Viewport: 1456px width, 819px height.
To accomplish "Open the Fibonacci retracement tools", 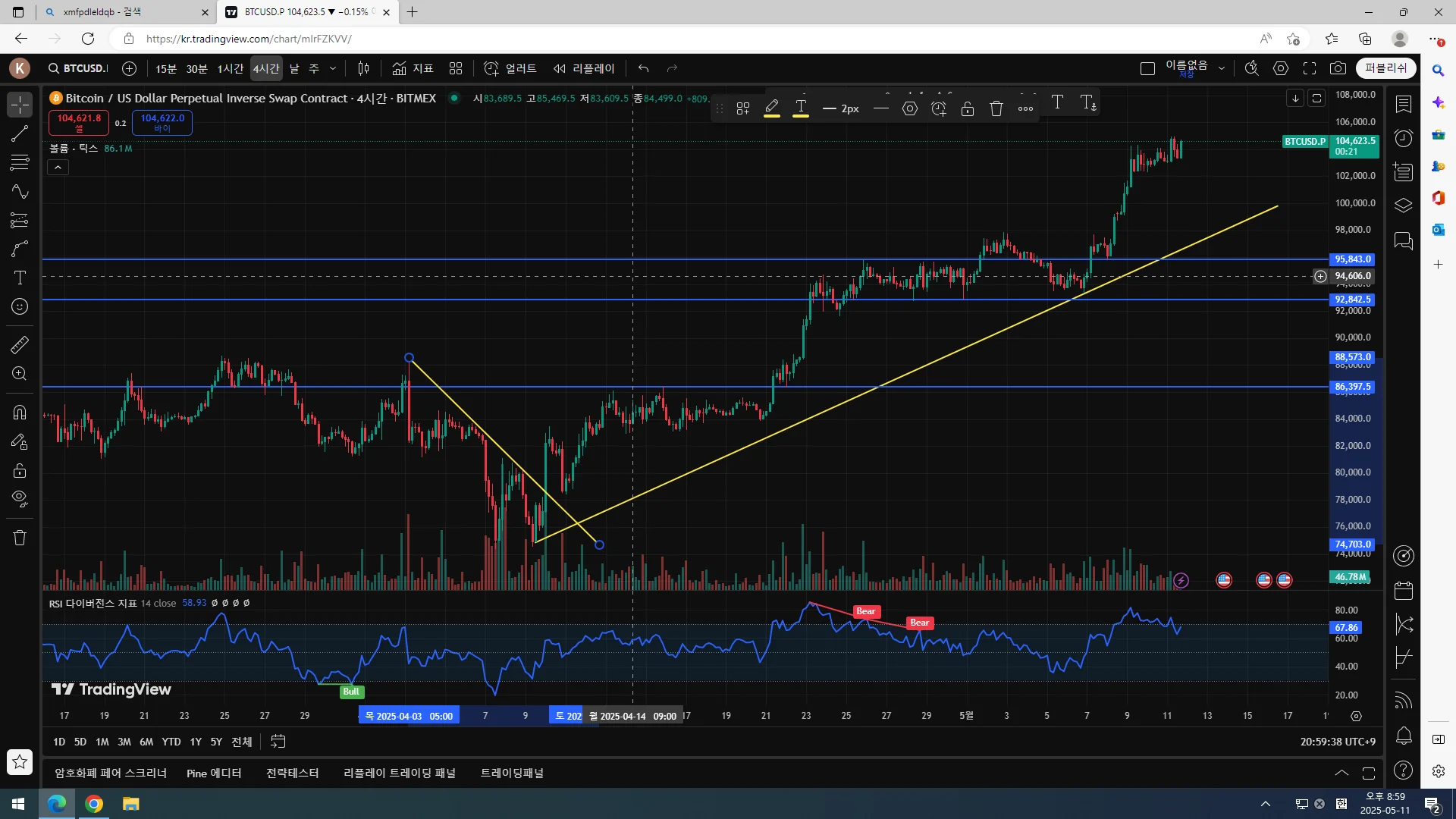I will pos(20,162).
